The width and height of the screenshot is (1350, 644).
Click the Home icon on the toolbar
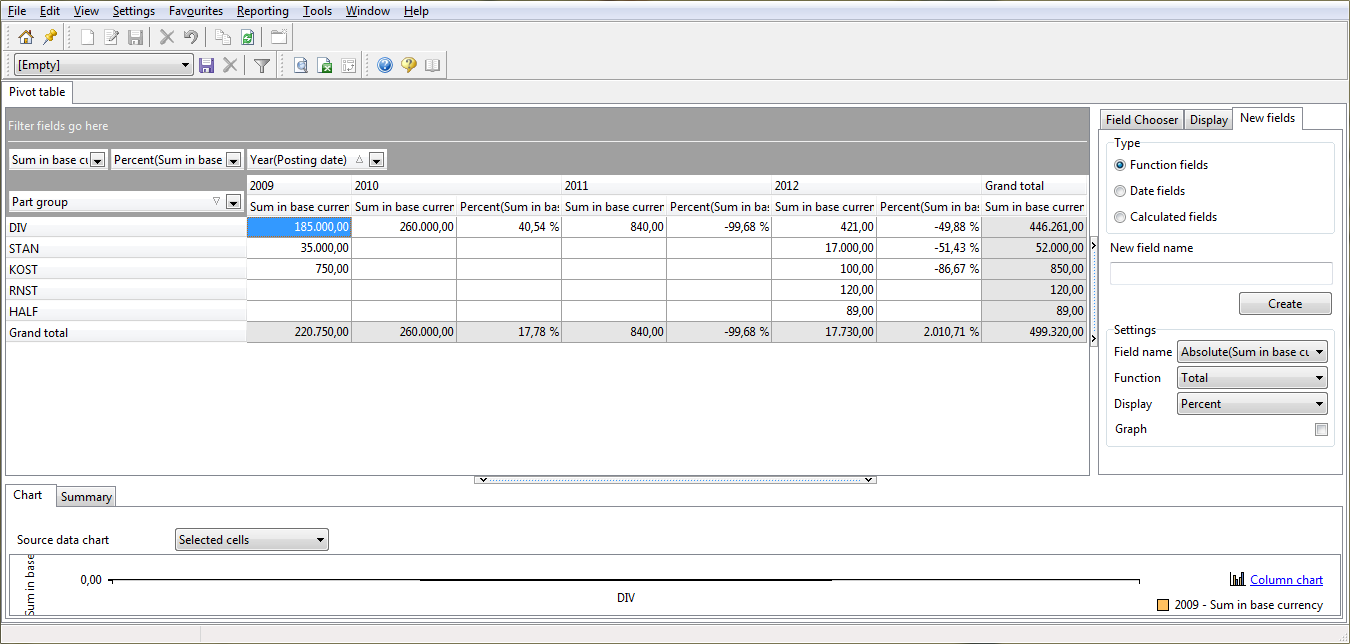pos(25,37)
